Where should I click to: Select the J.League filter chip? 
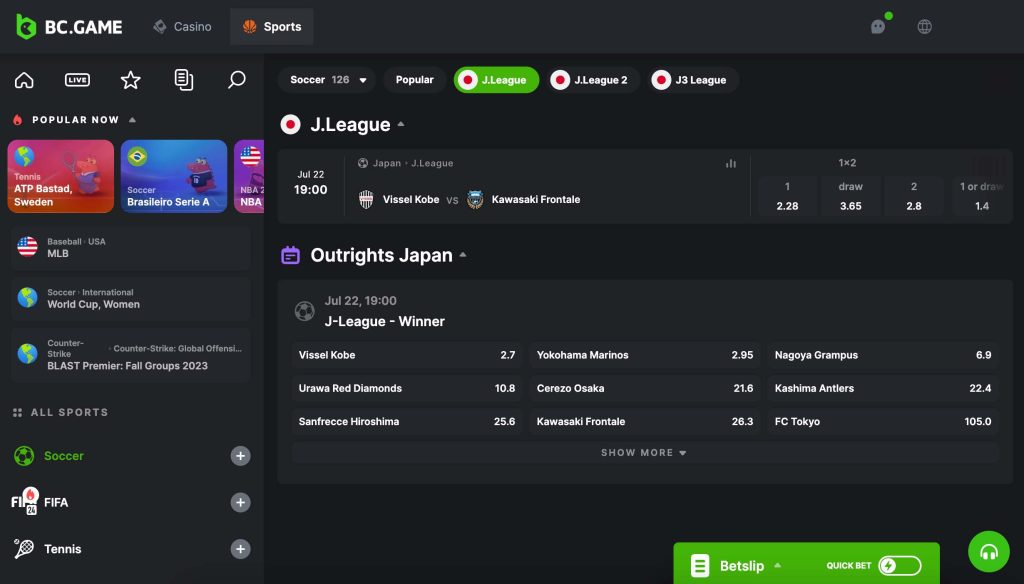496,80
